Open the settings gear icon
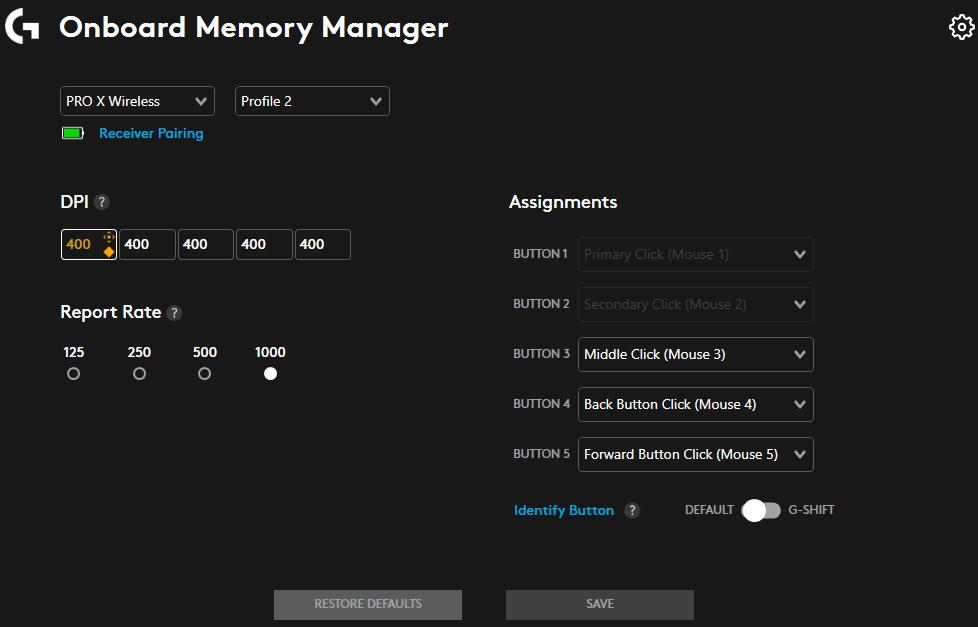 [960, 27]
